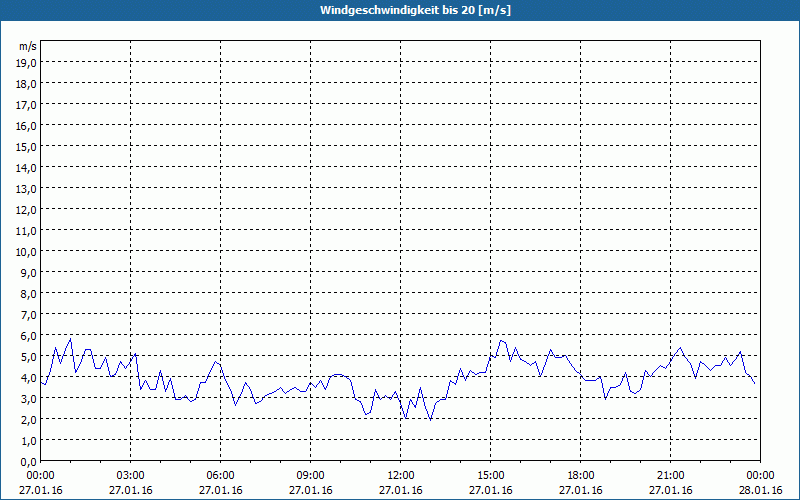Click the 12:00 time axis label
The image size is (800, 500).
400,475
